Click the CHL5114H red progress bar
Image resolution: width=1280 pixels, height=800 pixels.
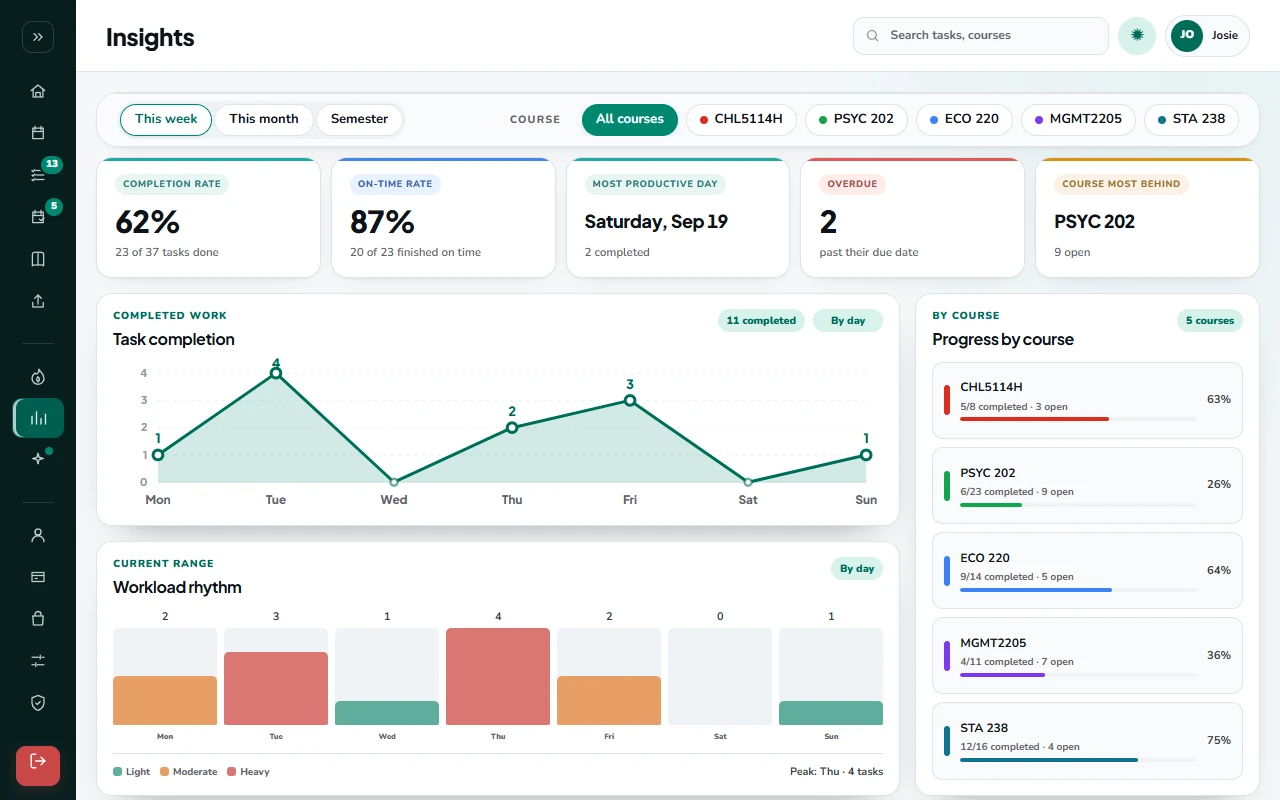(x=1034, y=419)
